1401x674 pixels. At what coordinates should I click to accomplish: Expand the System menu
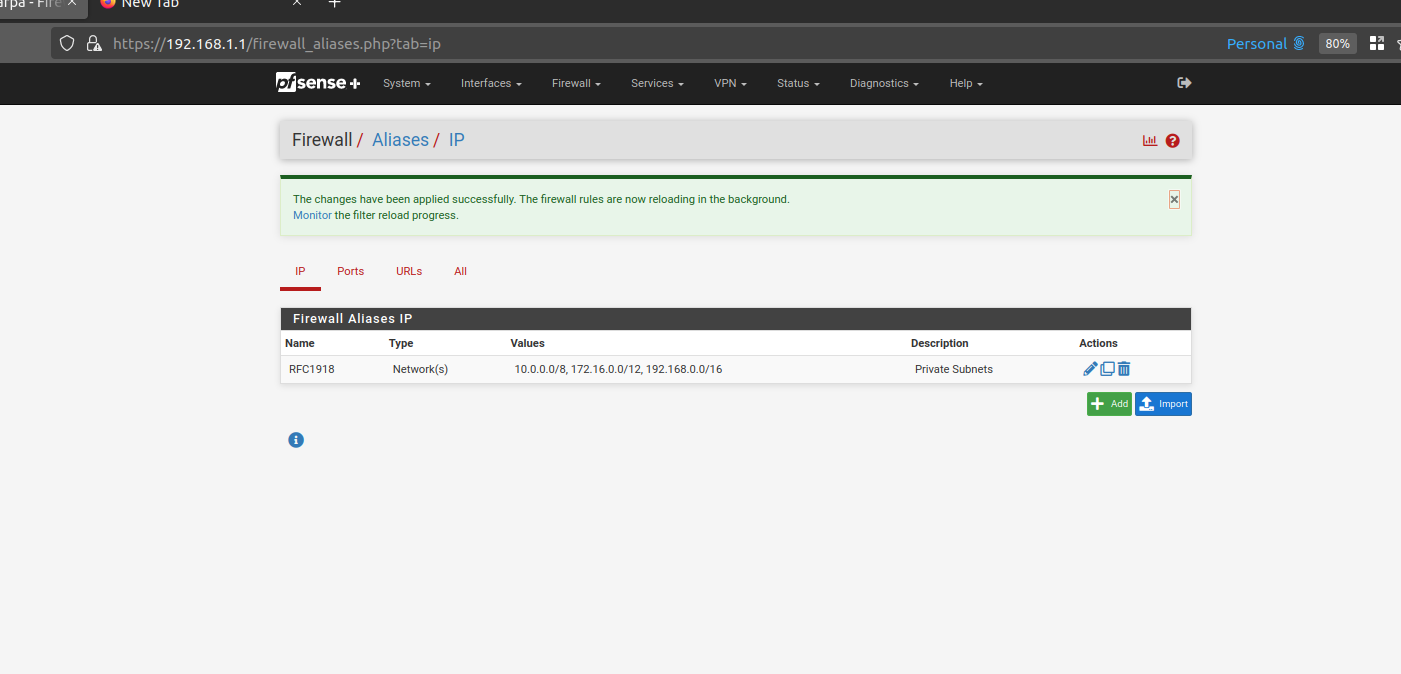(407, 83)
